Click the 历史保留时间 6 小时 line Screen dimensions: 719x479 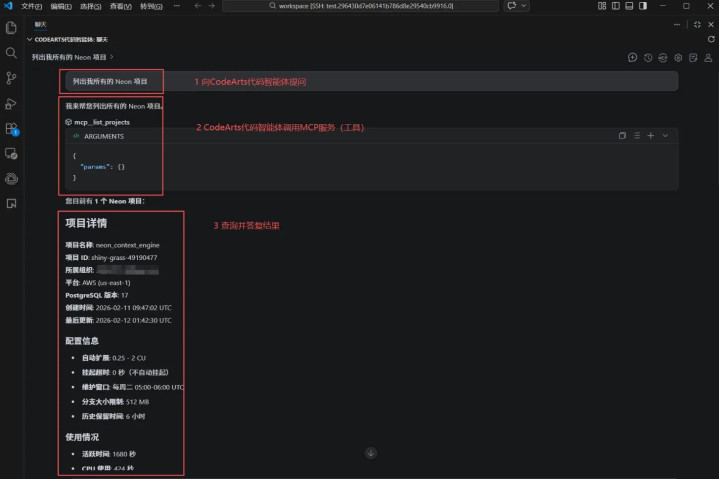pyautogui.click(x=113, y=417)
